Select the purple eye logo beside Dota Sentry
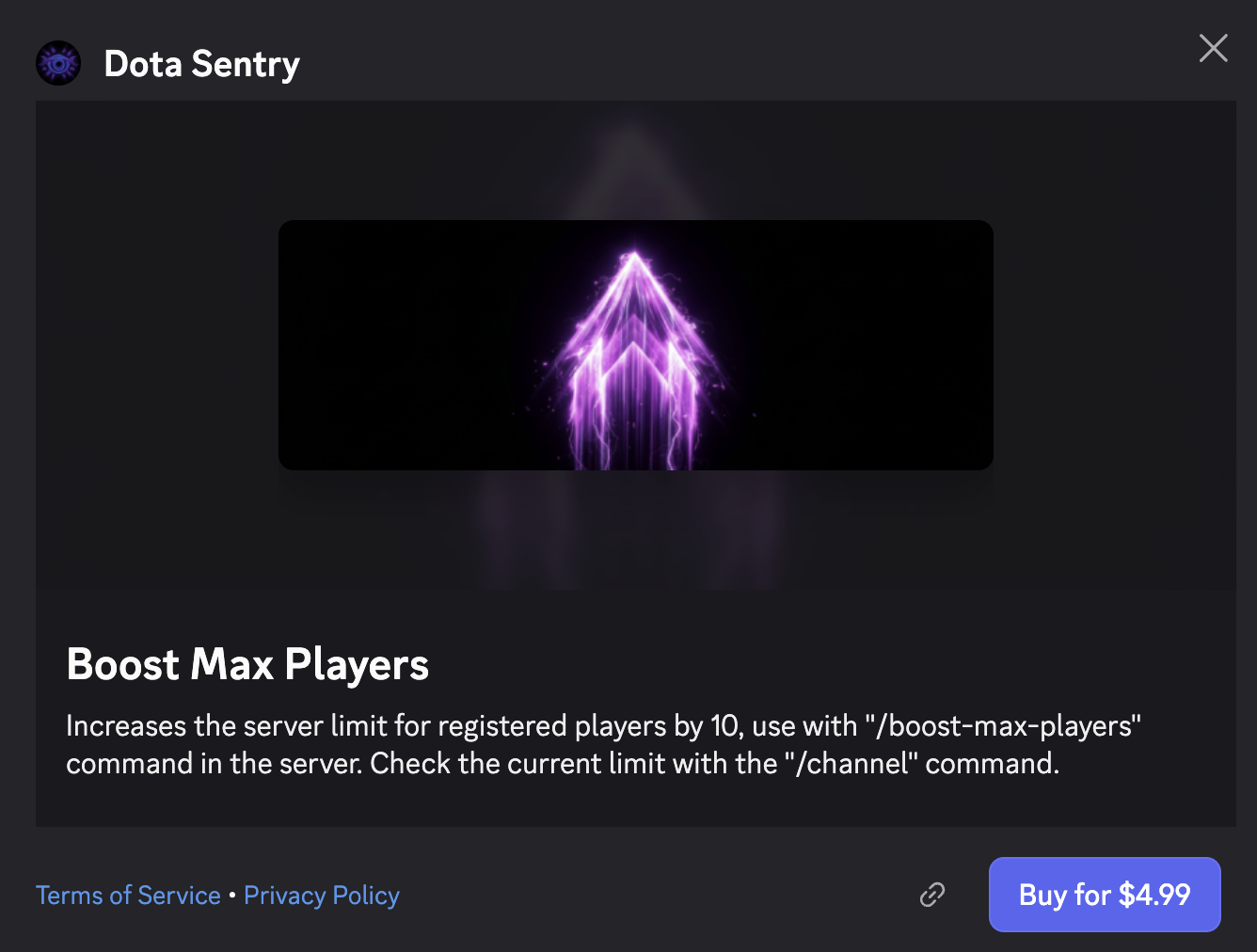Viewport: 1257px width, 952px height. tap(58, 64)
